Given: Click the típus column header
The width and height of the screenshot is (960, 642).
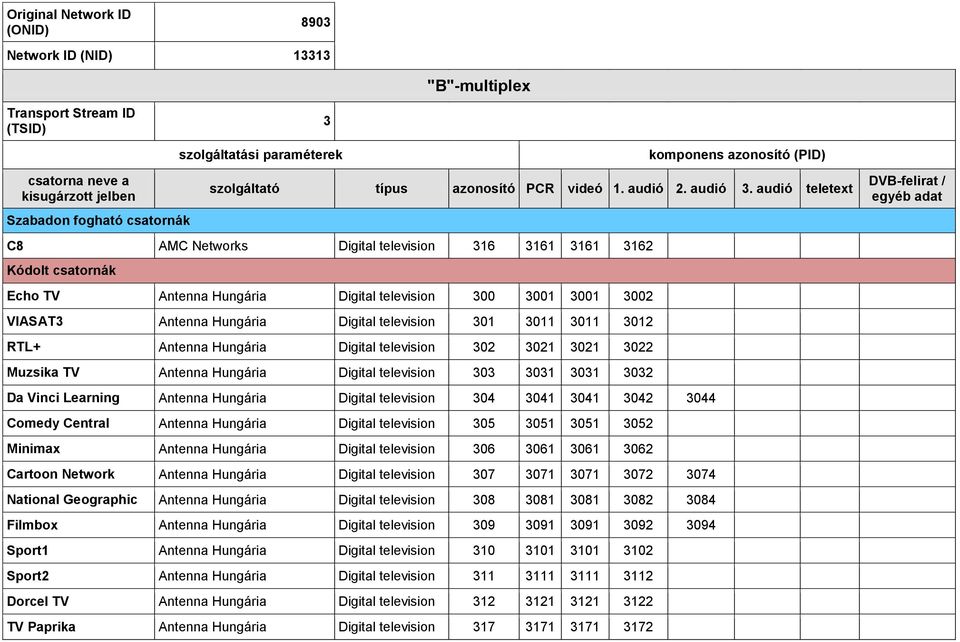Looking at the screenshot, I should point(391,188).
